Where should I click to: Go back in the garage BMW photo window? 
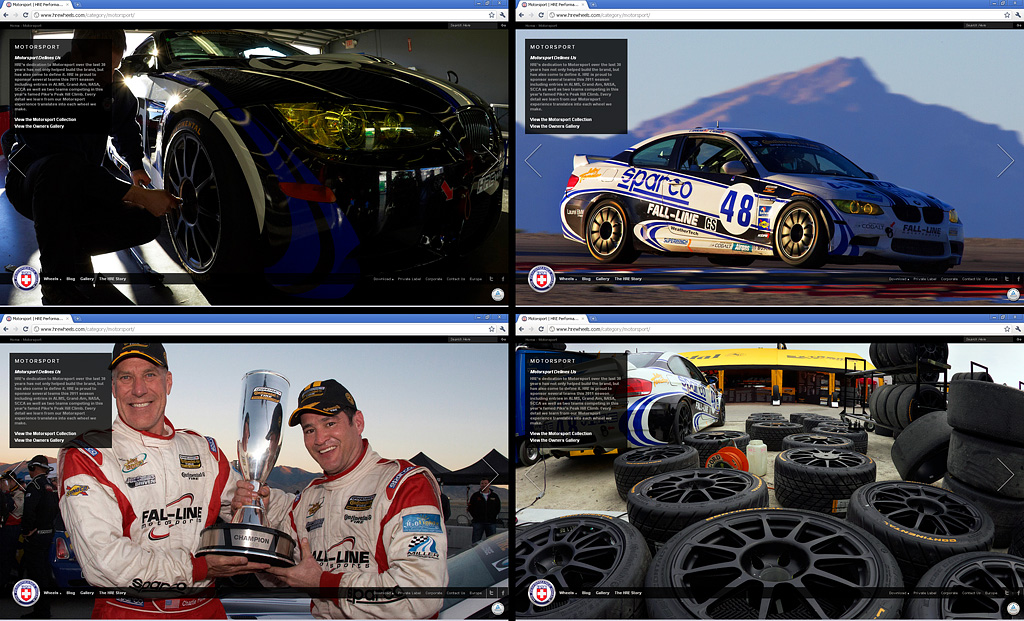tap(5, 14)
